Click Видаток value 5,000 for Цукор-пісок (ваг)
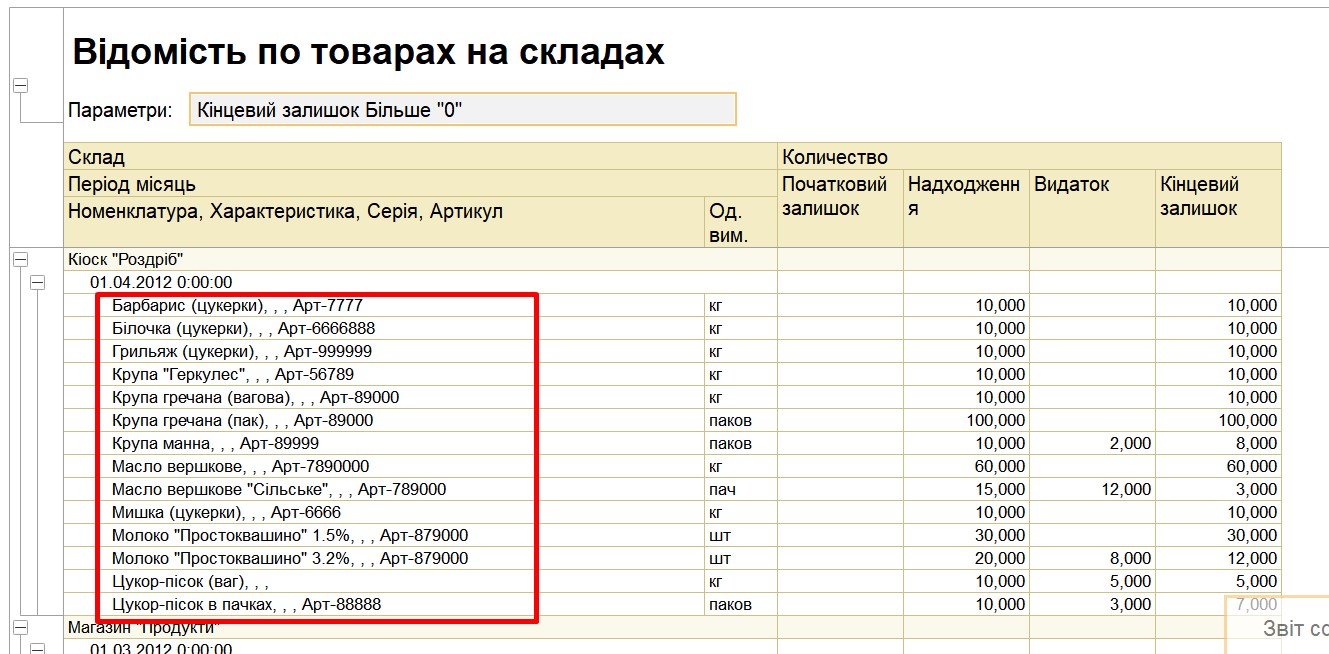 (x=1092, y=582)
